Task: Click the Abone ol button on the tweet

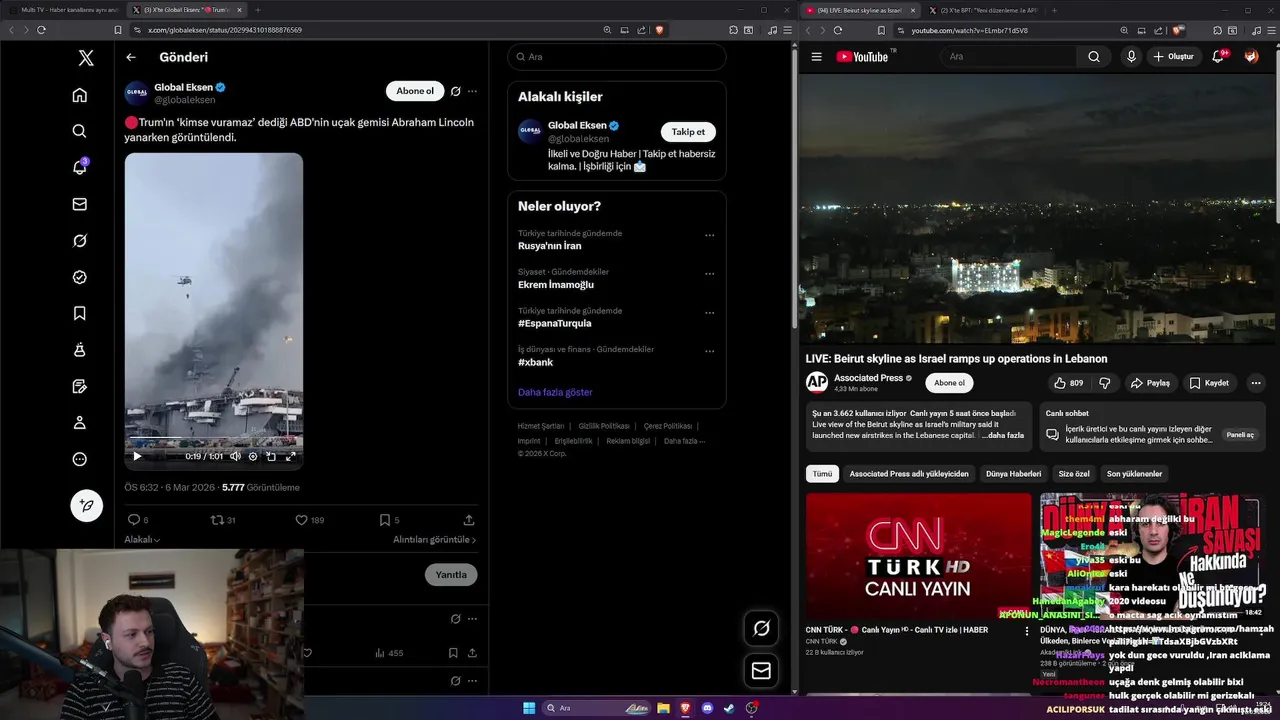Action: 415,91
